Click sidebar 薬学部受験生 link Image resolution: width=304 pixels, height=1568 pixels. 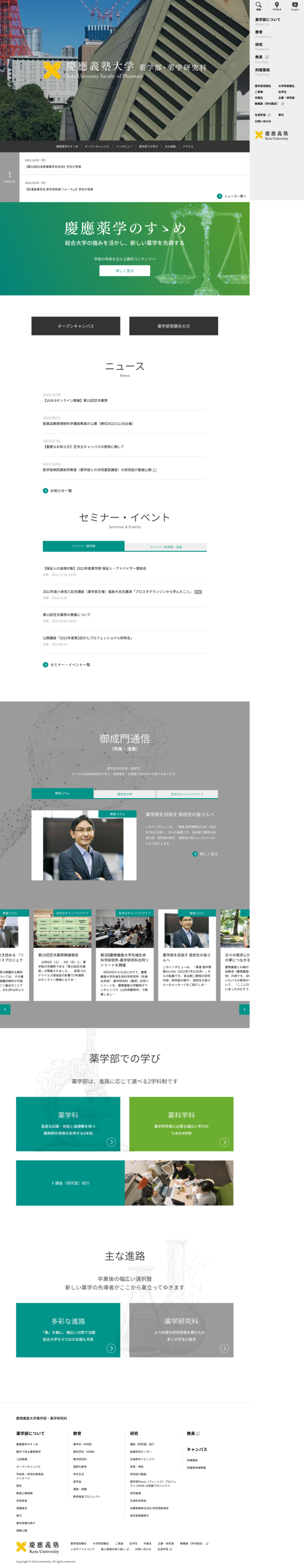coord(263,86)
